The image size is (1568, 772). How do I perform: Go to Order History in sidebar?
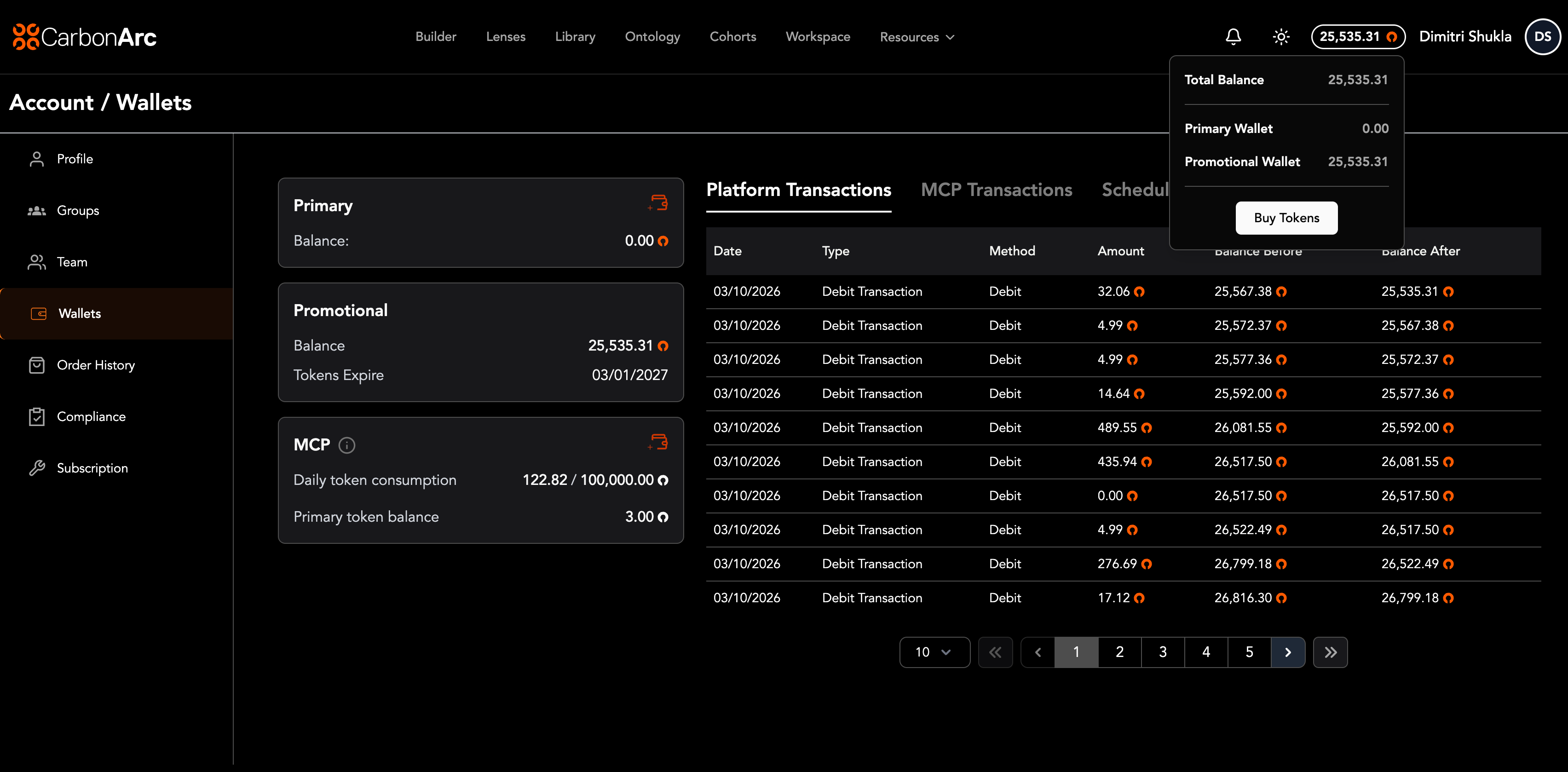[x=96, y=365]
